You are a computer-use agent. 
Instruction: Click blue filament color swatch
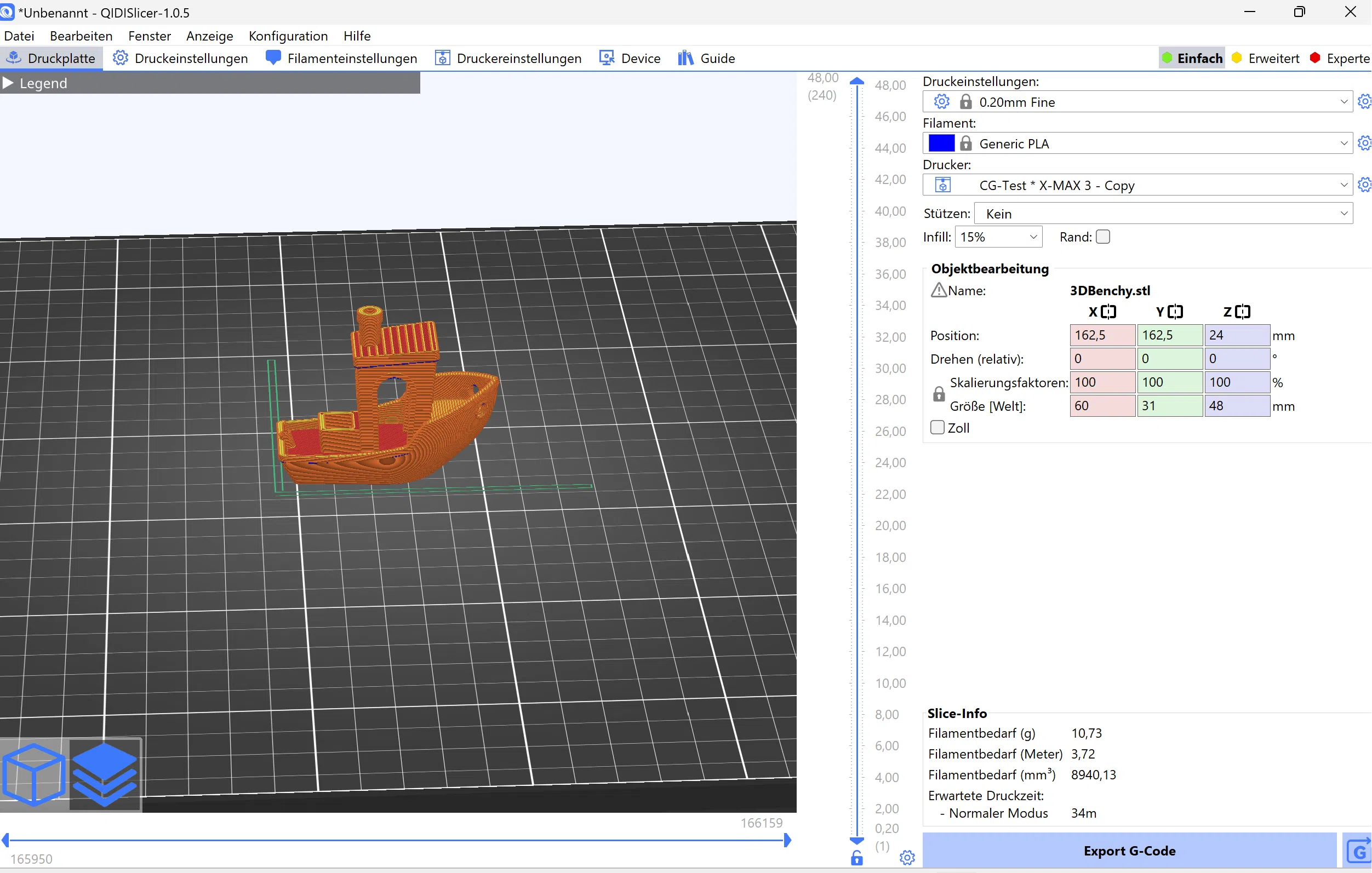pyautogui.click(x=941, y=143)
